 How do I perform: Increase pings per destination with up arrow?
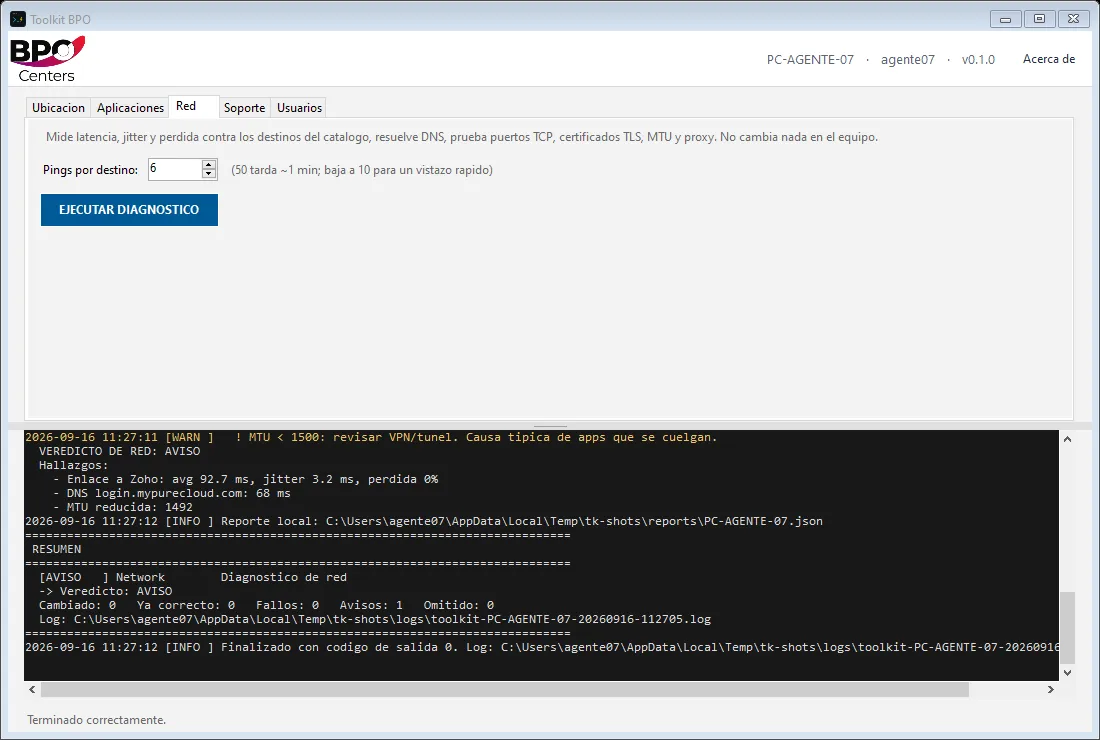coord(208,164)
